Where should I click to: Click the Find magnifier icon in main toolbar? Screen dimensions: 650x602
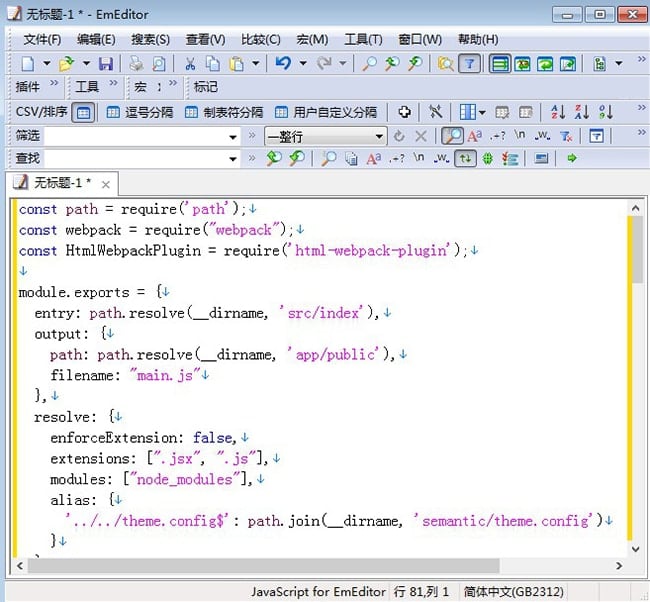click(x=369, y=64)
